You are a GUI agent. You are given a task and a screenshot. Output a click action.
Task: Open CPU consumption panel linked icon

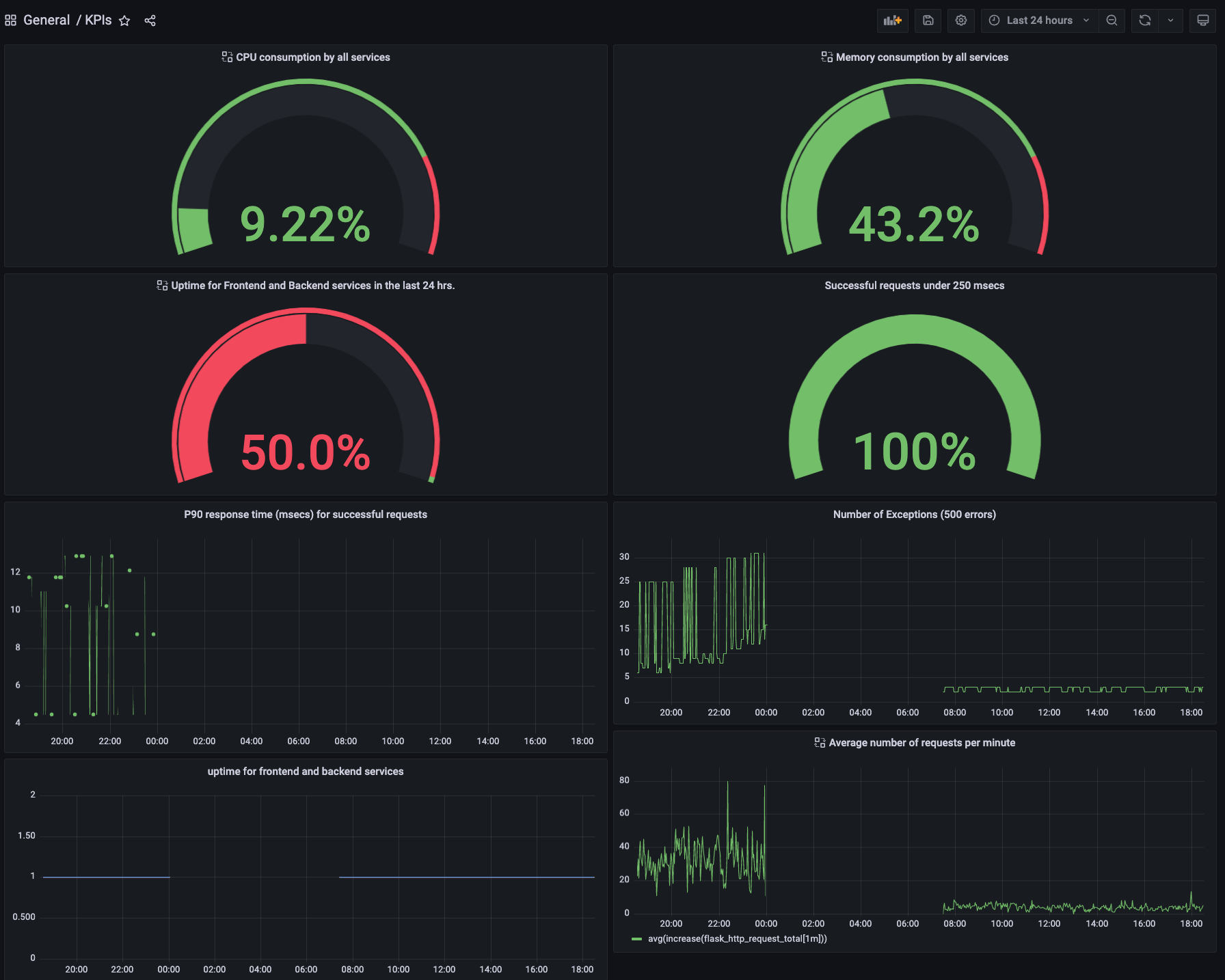(x=227, y=57)
